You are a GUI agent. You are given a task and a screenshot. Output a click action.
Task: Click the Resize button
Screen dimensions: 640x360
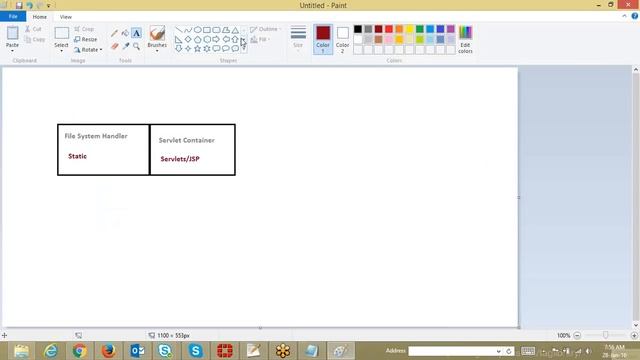pyautogui.click(x=86, y=40)
